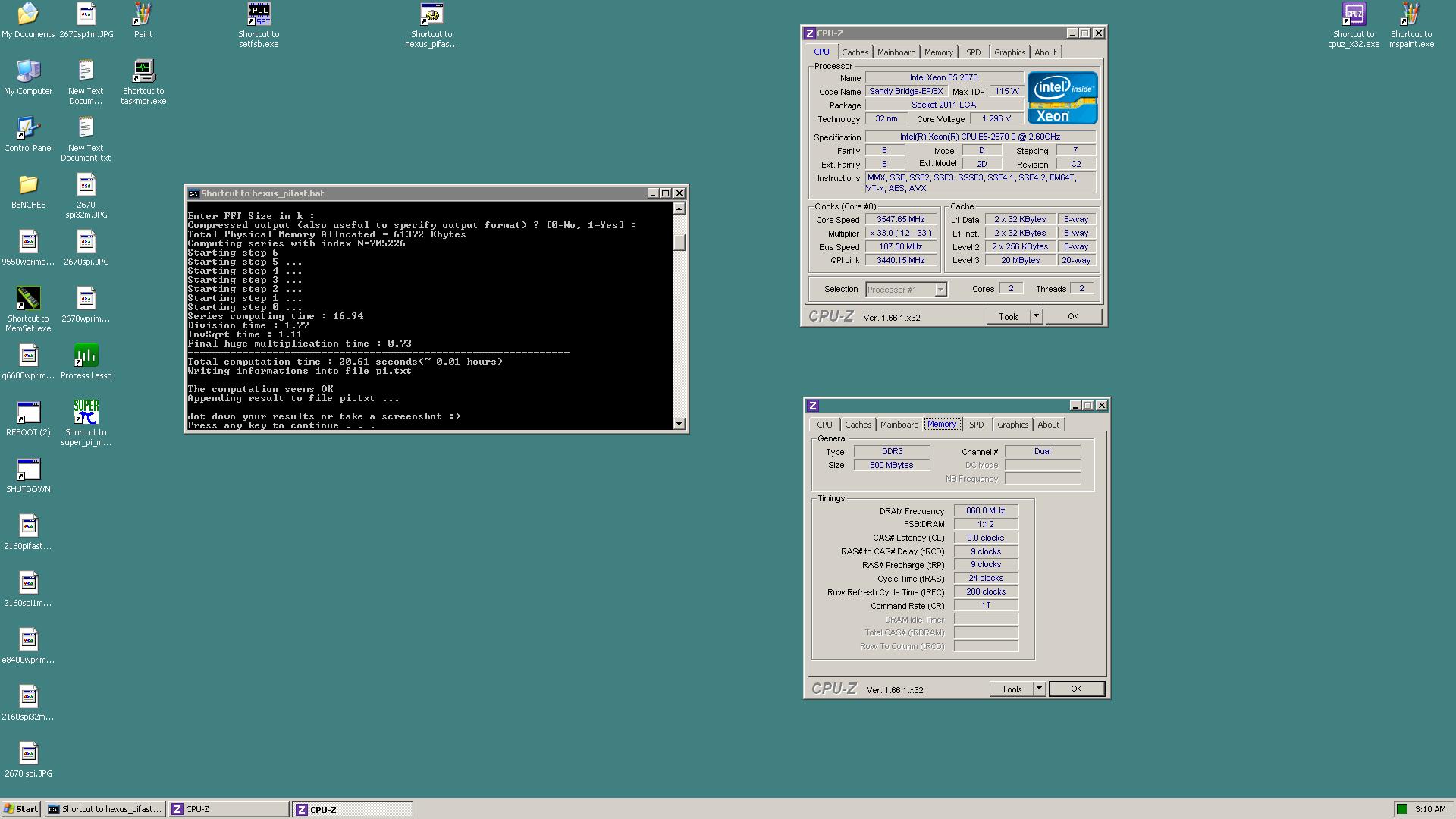Click Start button on taskbar
The image size is (1456, 819).
(20, 809)
